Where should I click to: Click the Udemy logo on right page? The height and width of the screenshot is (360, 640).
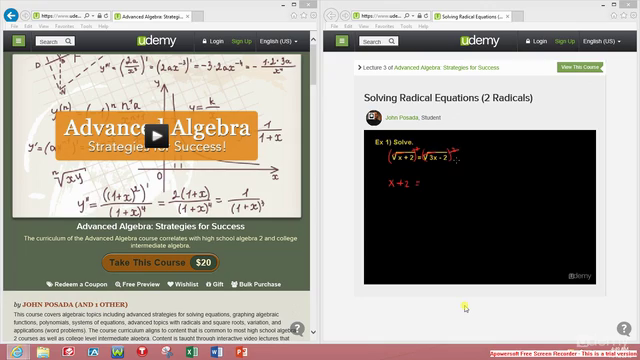[480, 41]
